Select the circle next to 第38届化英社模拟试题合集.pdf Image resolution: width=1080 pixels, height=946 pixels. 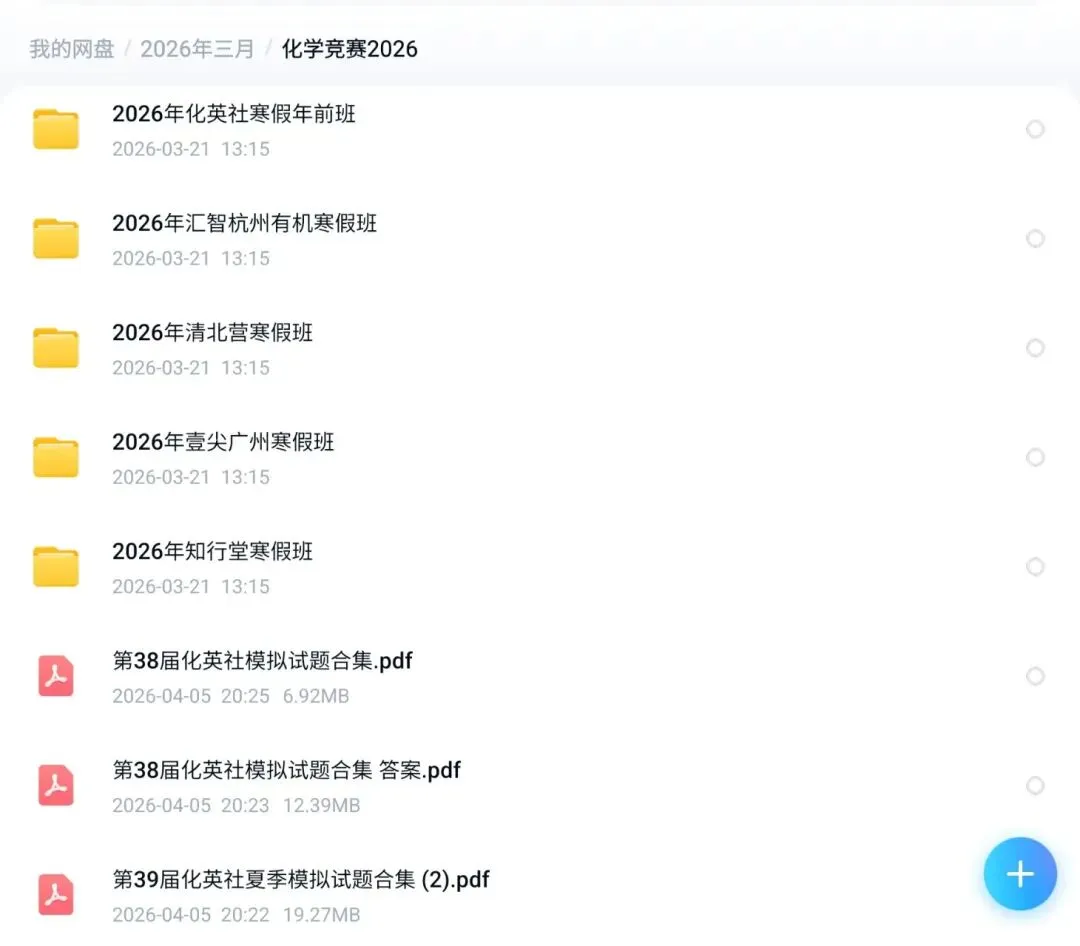1035,676
